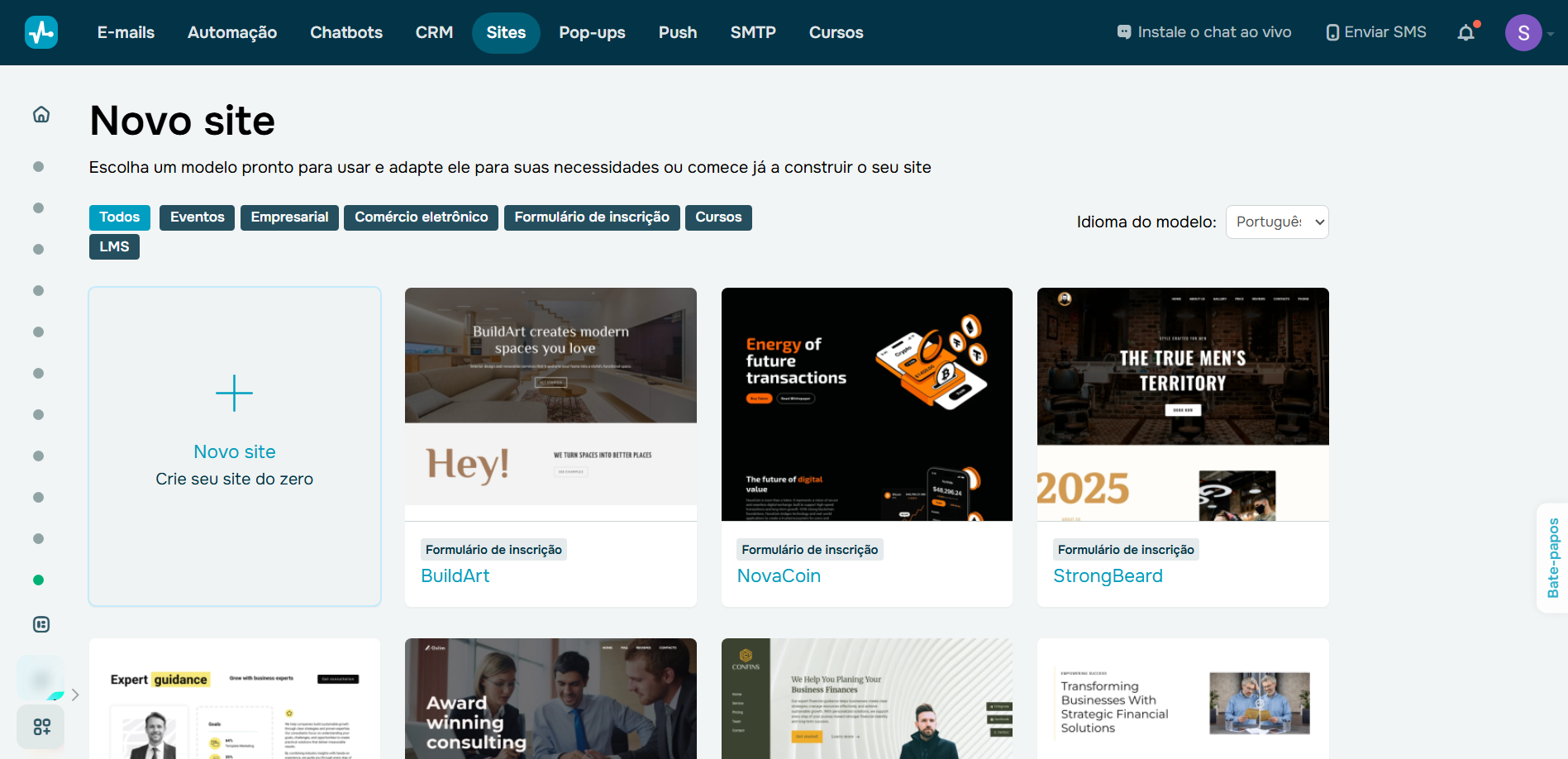Click the live chat bubble icon
Image resolution: width=1568 pixels, height=759 pixels.
pyautogui.click(x=1124, y=31)
